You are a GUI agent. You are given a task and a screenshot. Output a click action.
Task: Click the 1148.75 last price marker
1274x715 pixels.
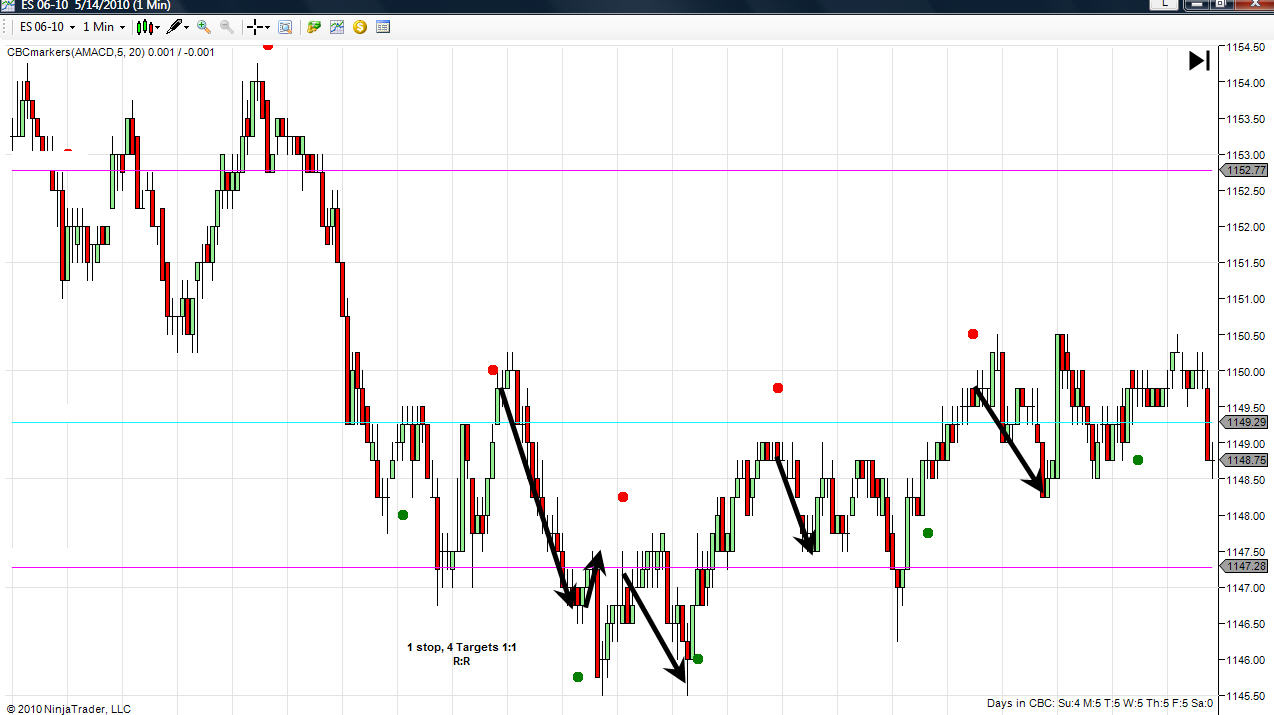pyautogui.click(x=1246, y=461)
